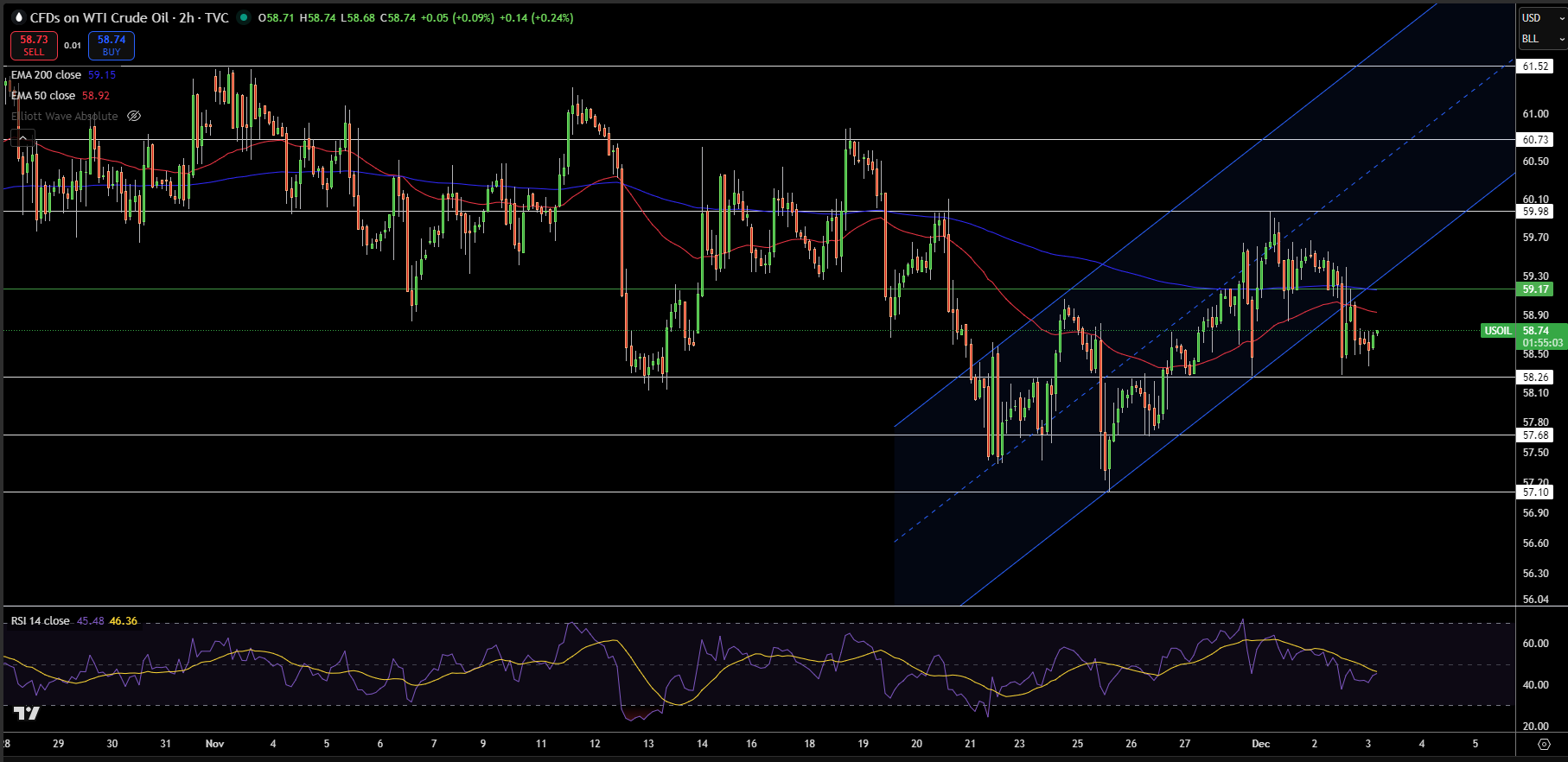This screenshot has height=762, width=1568.
Task: Click the 60.50 price scale value
Action: (x=1535, y=162)
